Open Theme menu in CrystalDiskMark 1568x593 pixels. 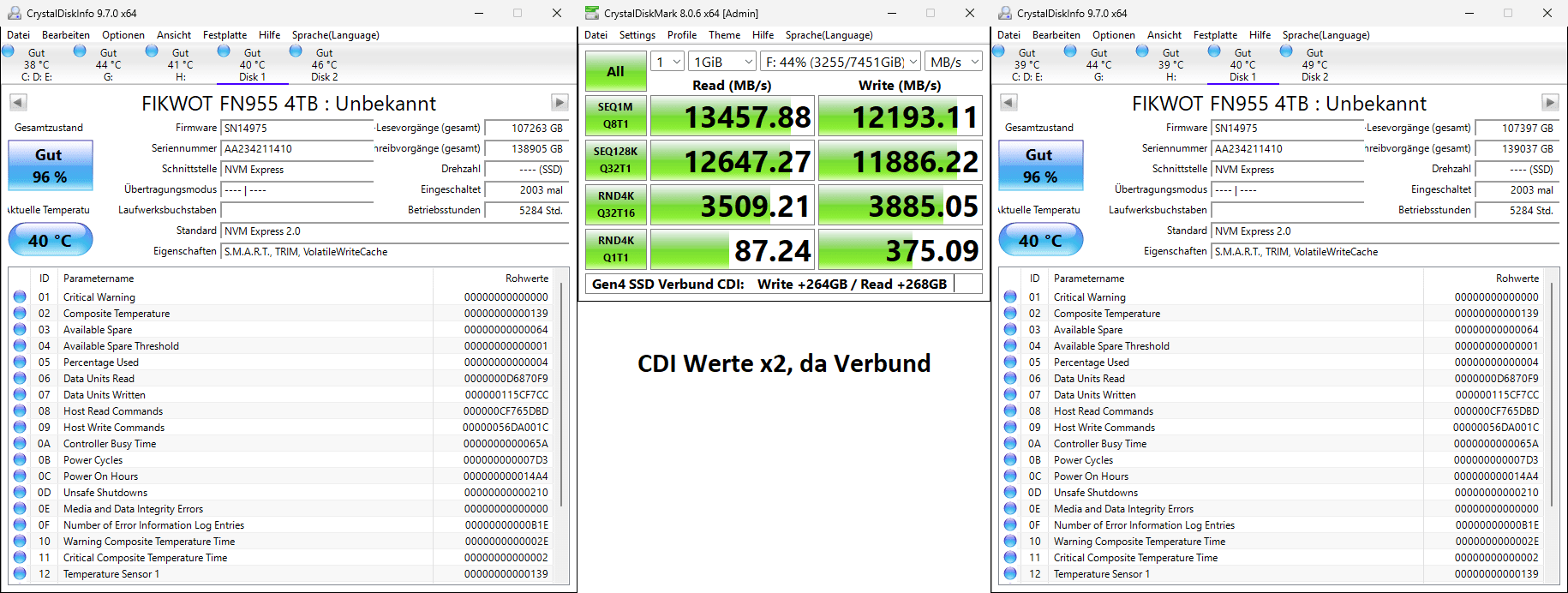[x=724, y=35]
